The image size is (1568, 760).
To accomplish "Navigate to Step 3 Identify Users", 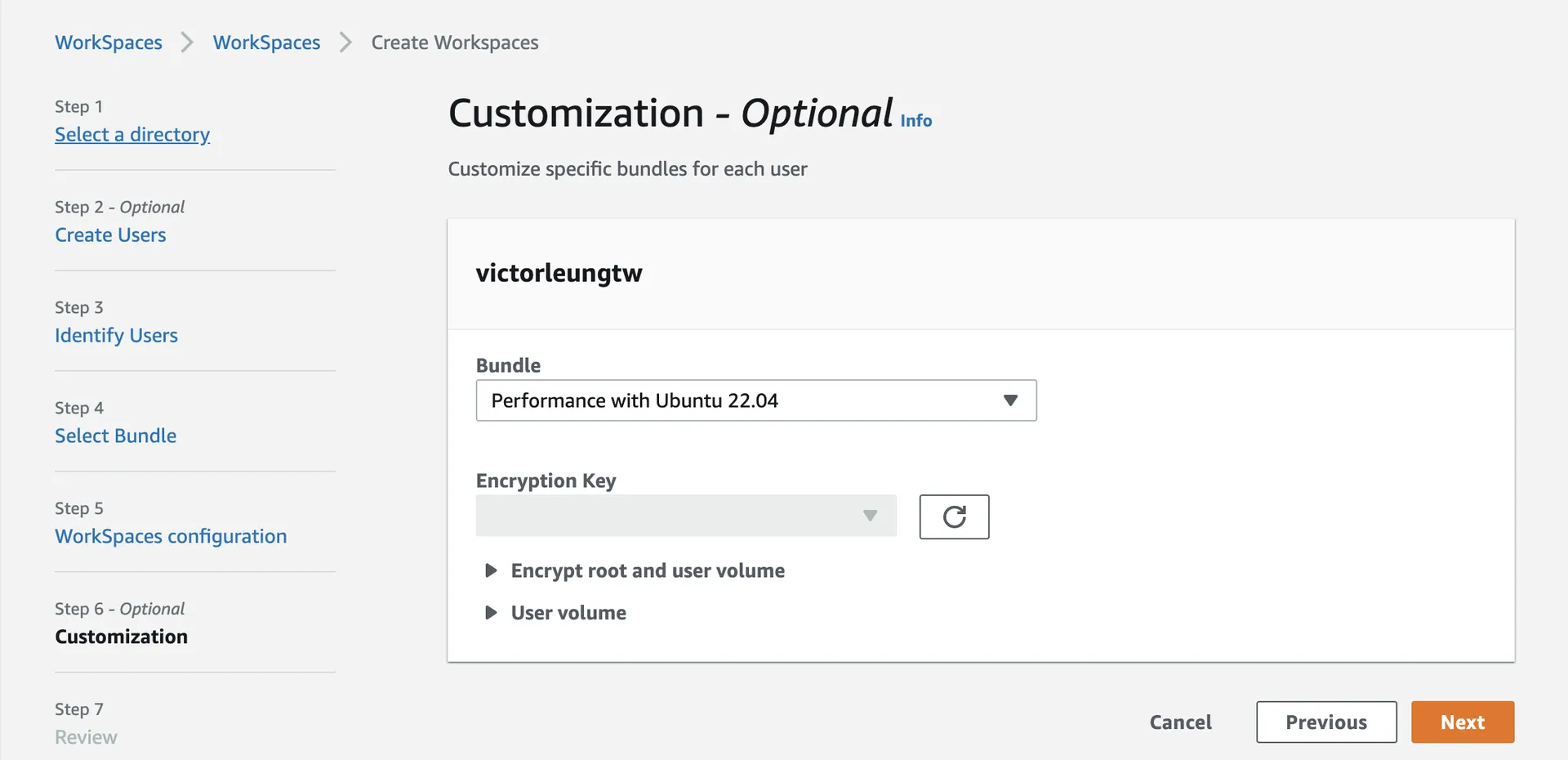I will 116,336.
